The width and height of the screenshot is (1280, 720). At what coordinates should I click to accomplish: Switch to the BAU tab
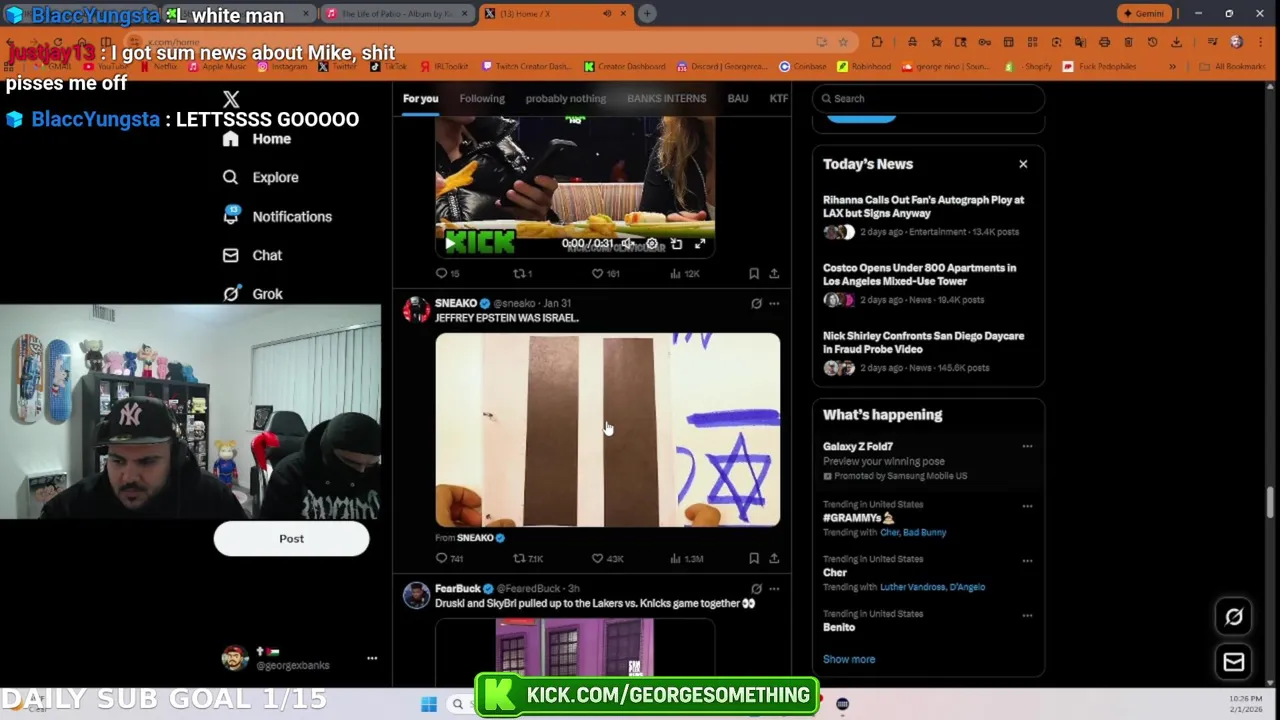(738, 99)
